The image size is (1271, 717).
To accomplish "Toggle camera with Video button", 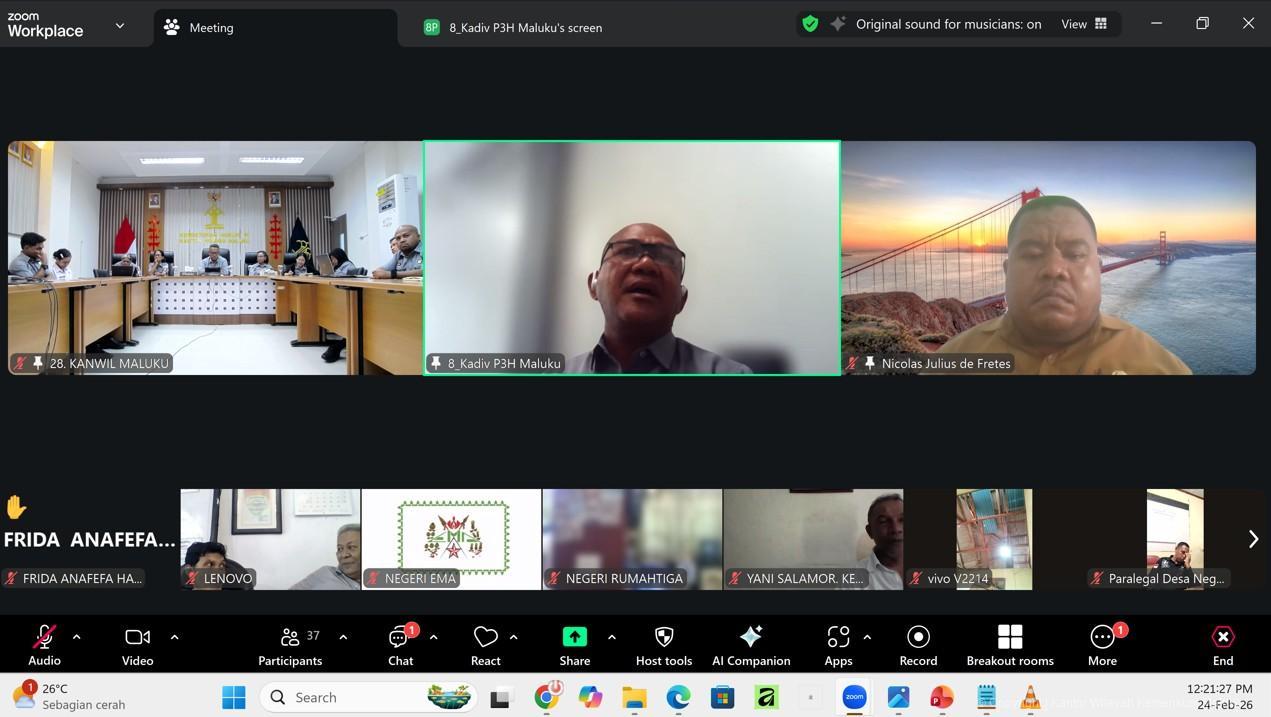I will 137,645.
